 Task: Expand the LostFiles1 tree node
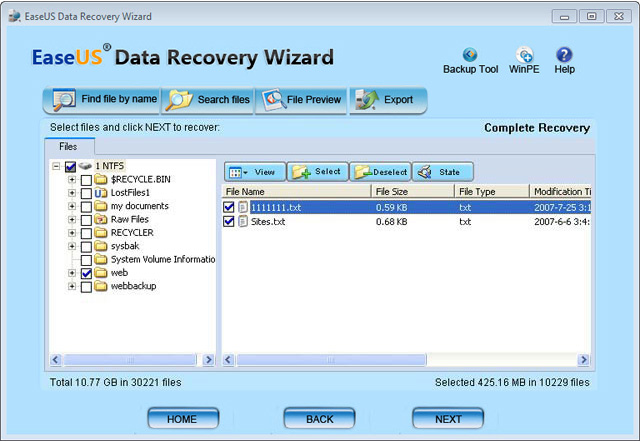(x=72, y=193)
